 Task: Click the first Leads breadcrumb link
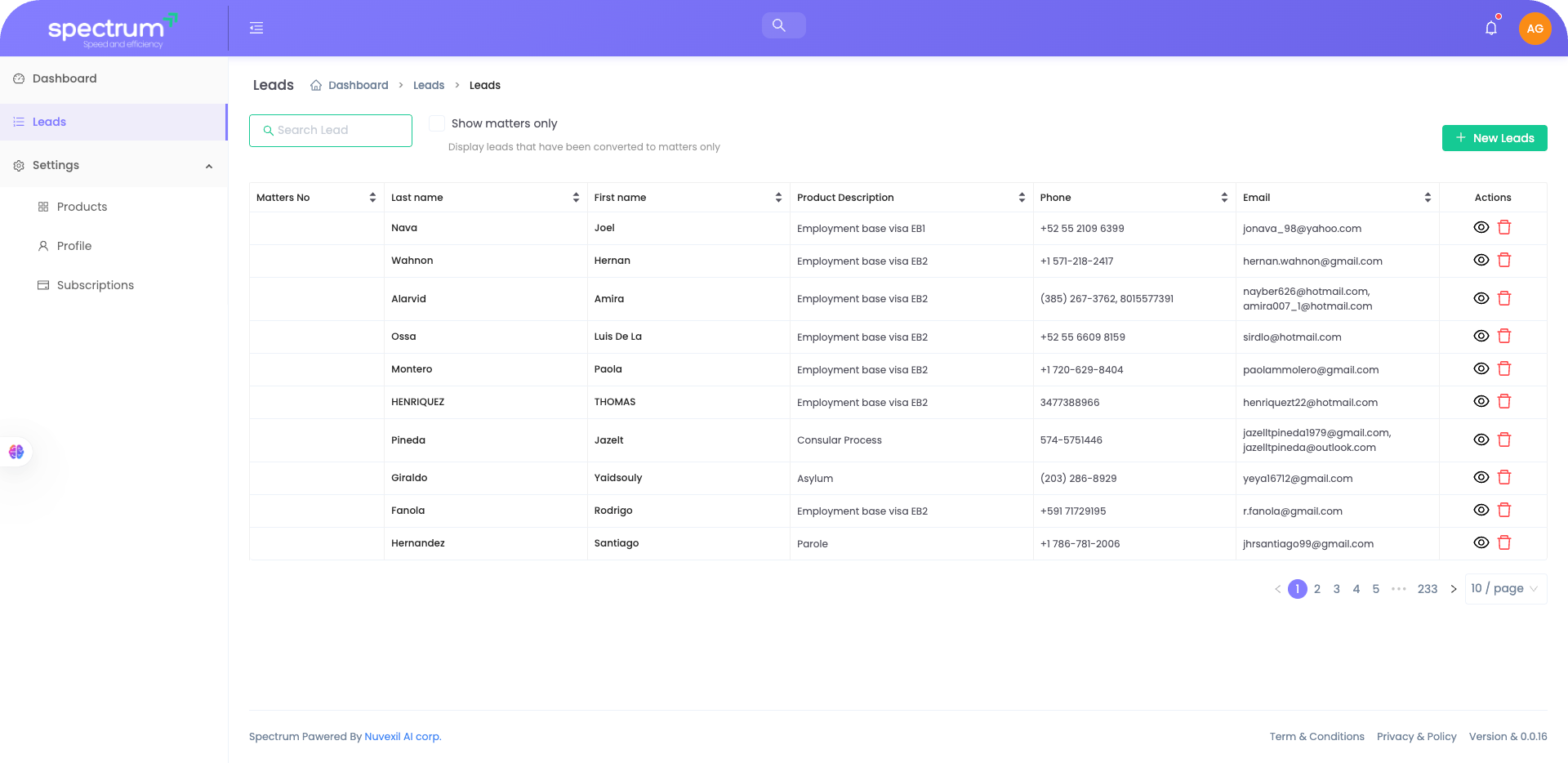429,85
